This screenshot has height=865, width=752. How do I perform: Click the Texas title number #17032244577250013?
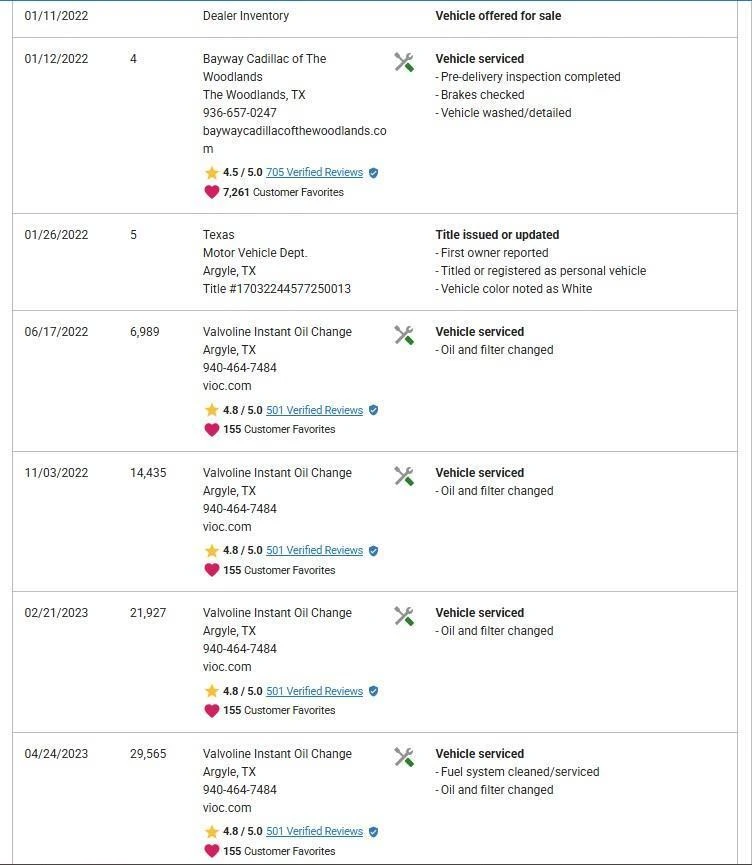276,289
